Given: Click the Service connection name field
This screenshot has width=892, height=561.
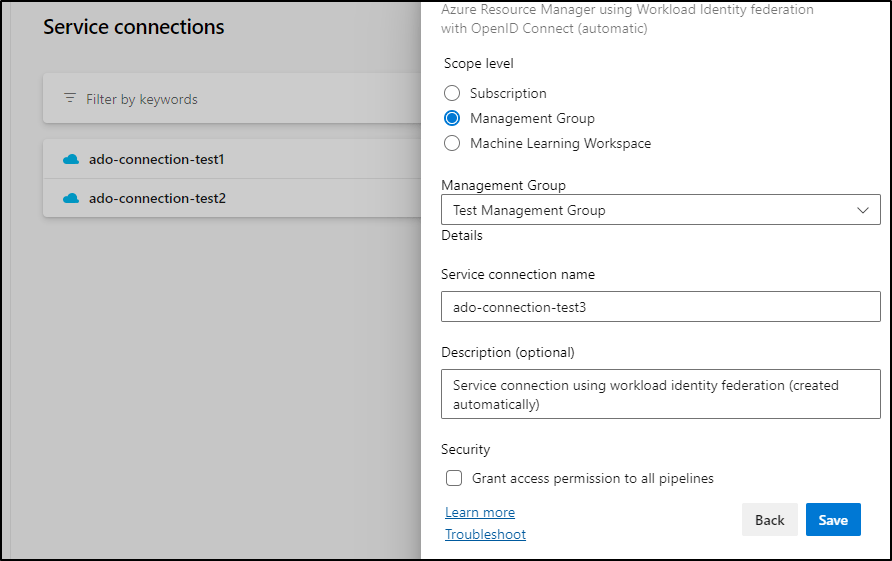Looking at the screenshot, I should [660, 307].
